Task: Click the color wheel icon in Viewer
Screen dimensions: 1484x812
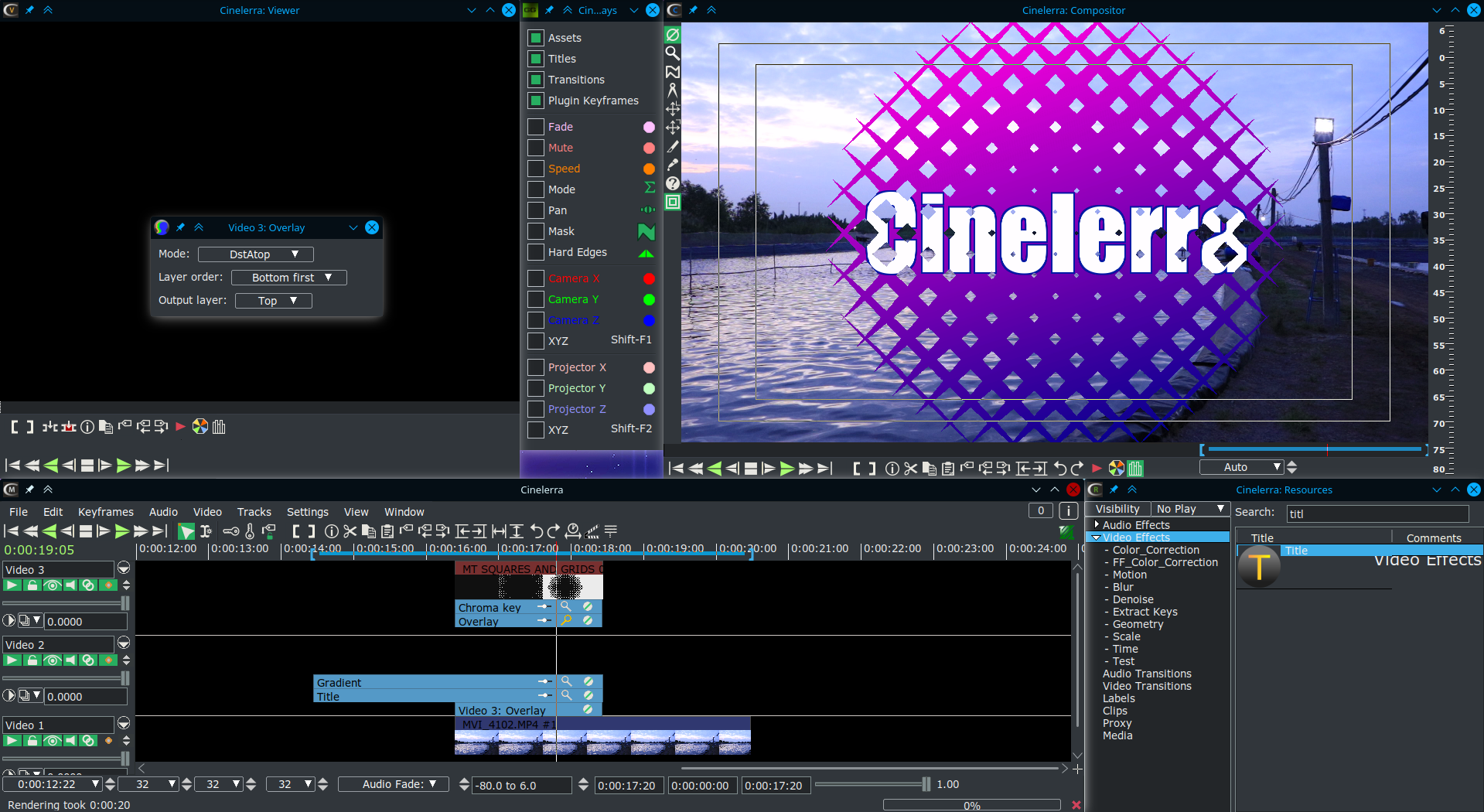Action: pos(200,427)
